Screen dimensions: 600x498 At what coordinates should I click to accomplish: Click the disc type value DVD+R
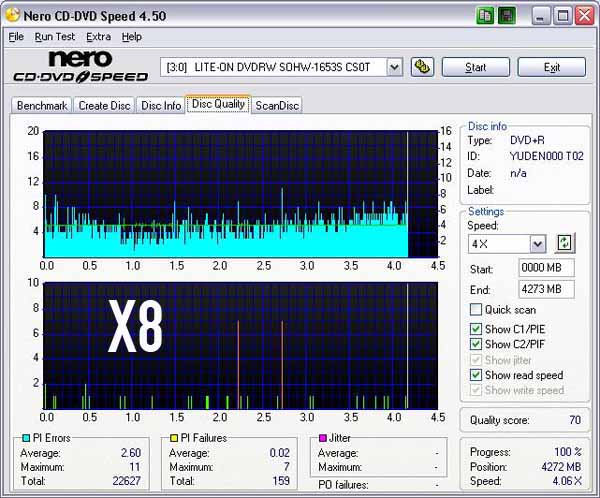(527, 140)
